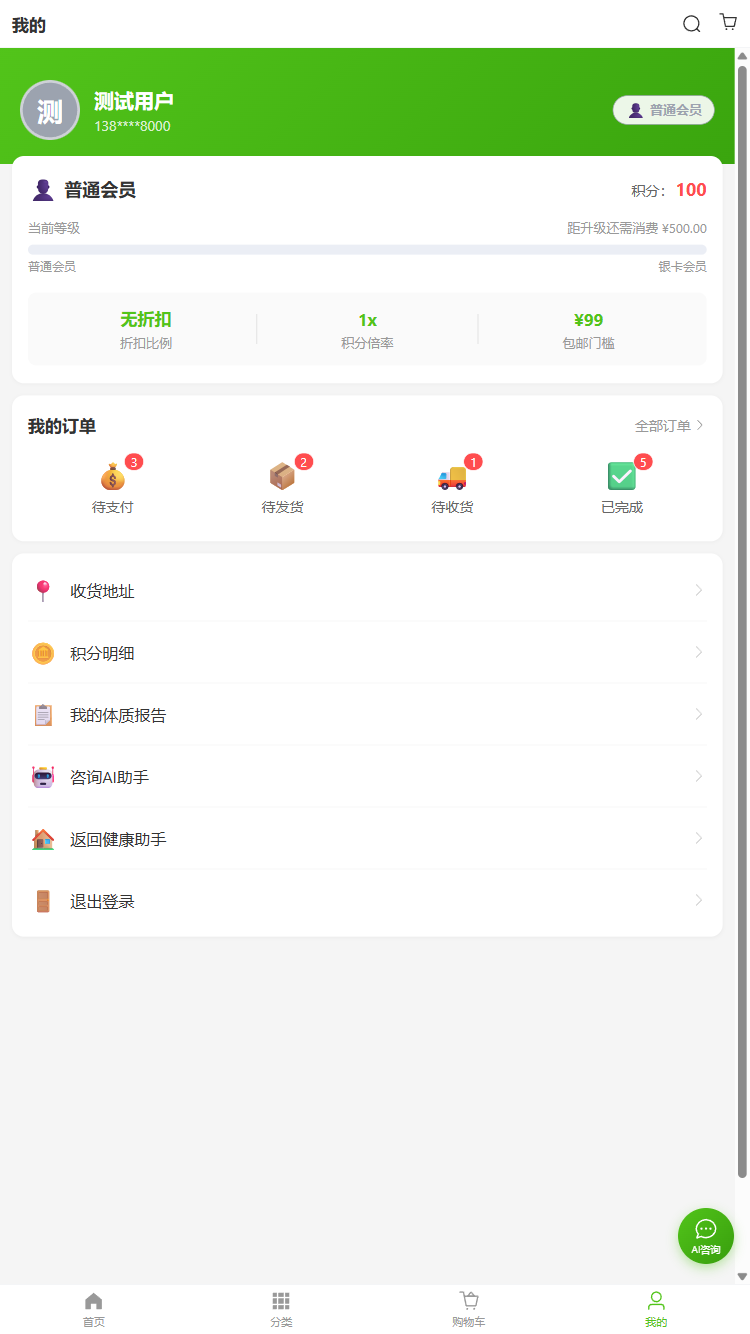Switch to 首页 tab
Viewport: 750px width, 1334px height.
(93, 1308)
